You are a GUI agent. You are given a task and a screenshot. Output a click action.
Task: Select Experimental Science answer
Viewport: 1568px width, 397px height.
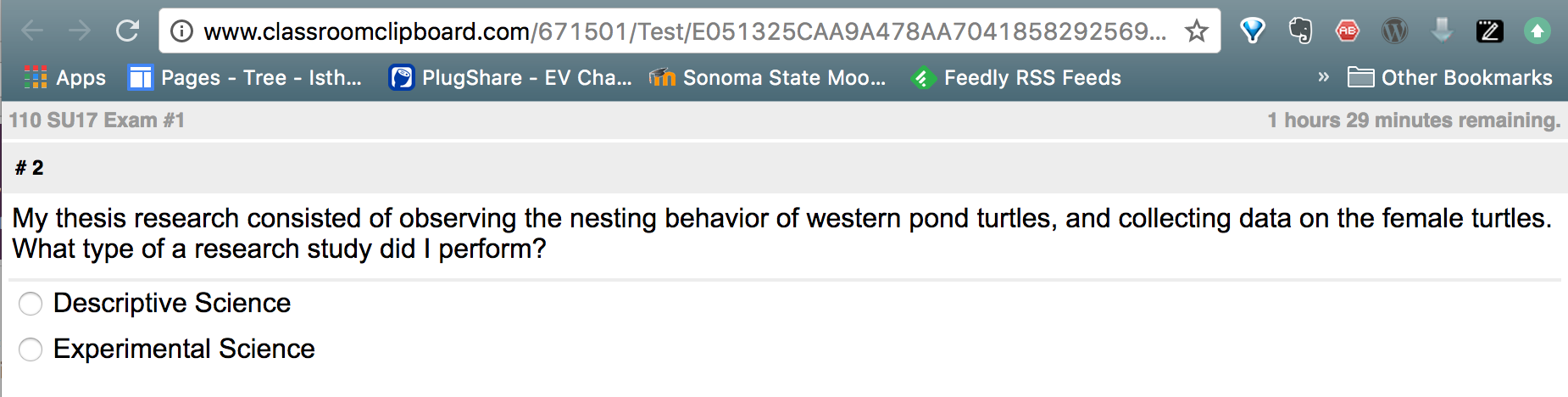[31, 349]
